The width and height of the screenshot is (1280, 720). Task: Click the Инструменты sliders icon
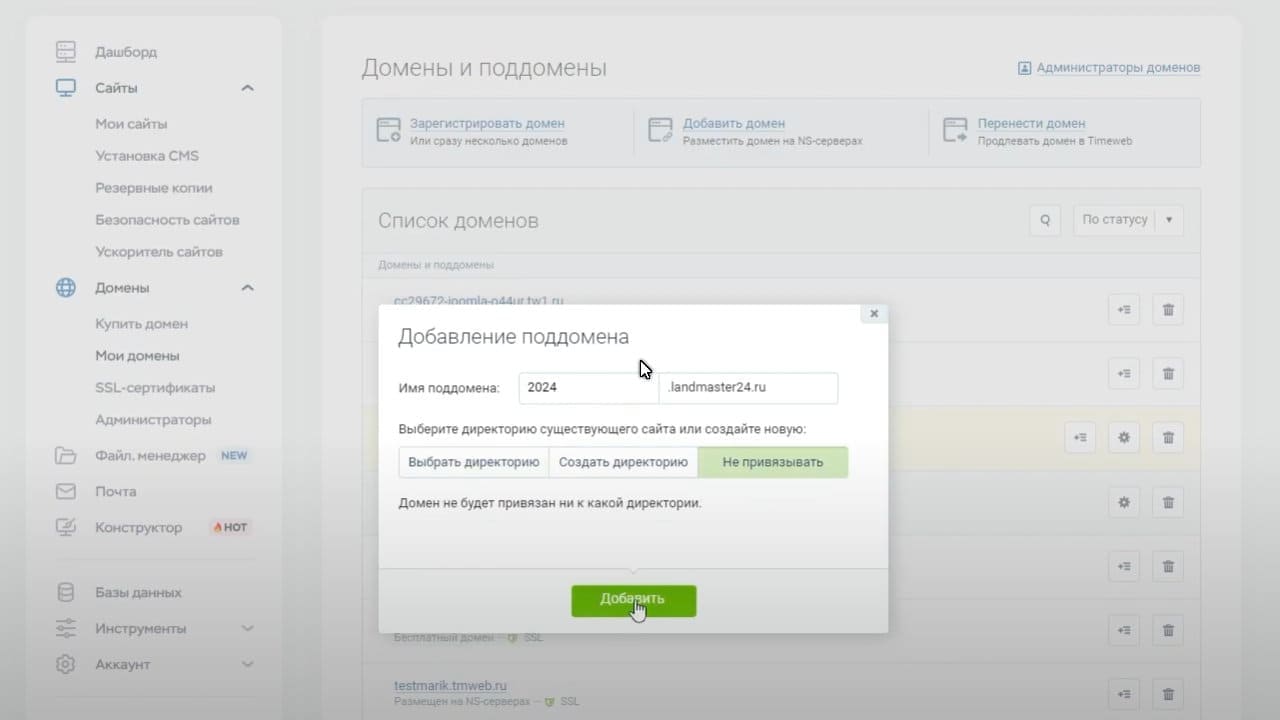click(x=65, y=629)
